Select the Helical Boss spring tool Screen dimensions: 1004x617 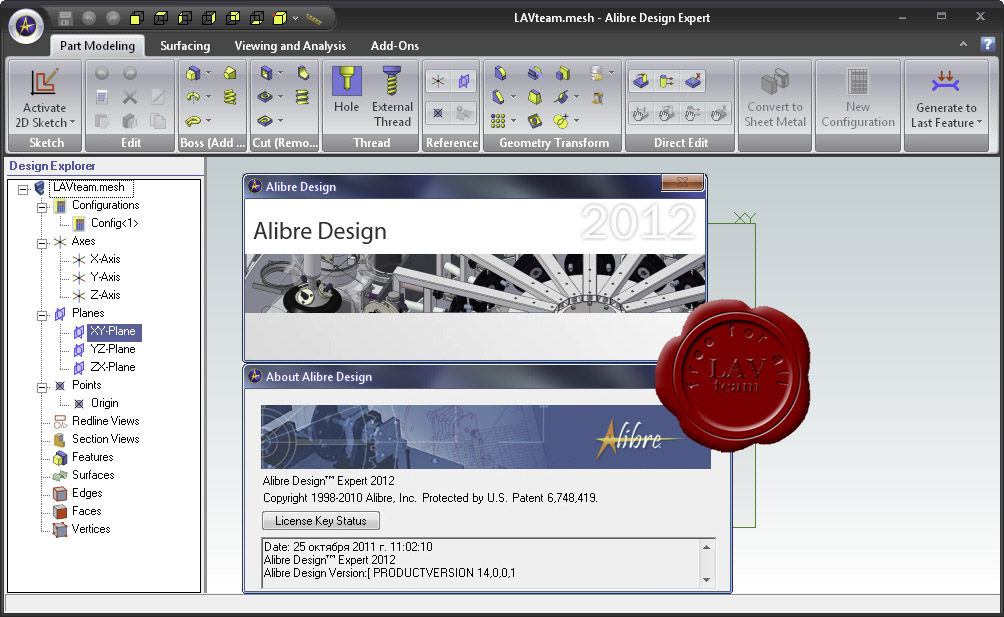point(230,97)
